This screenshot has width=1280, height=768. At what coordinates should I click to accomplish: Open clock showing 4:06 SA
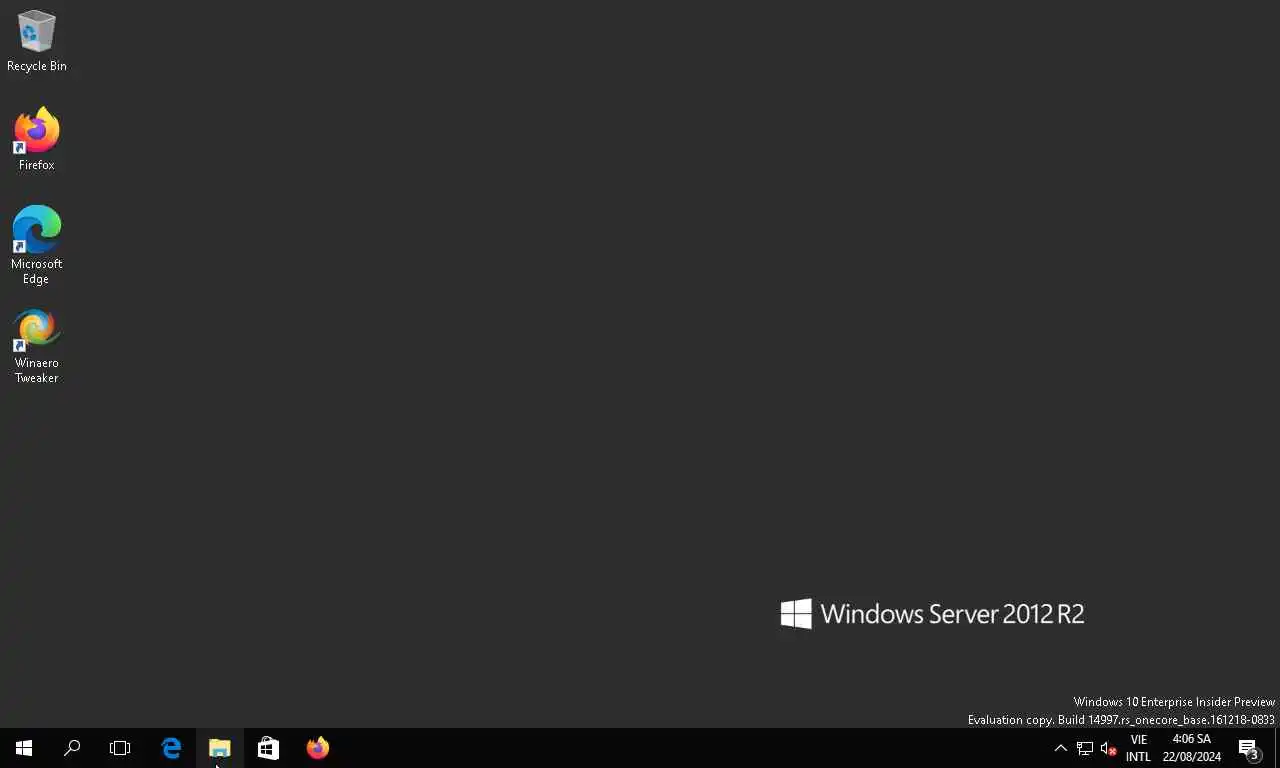[x=1191, y=748]
